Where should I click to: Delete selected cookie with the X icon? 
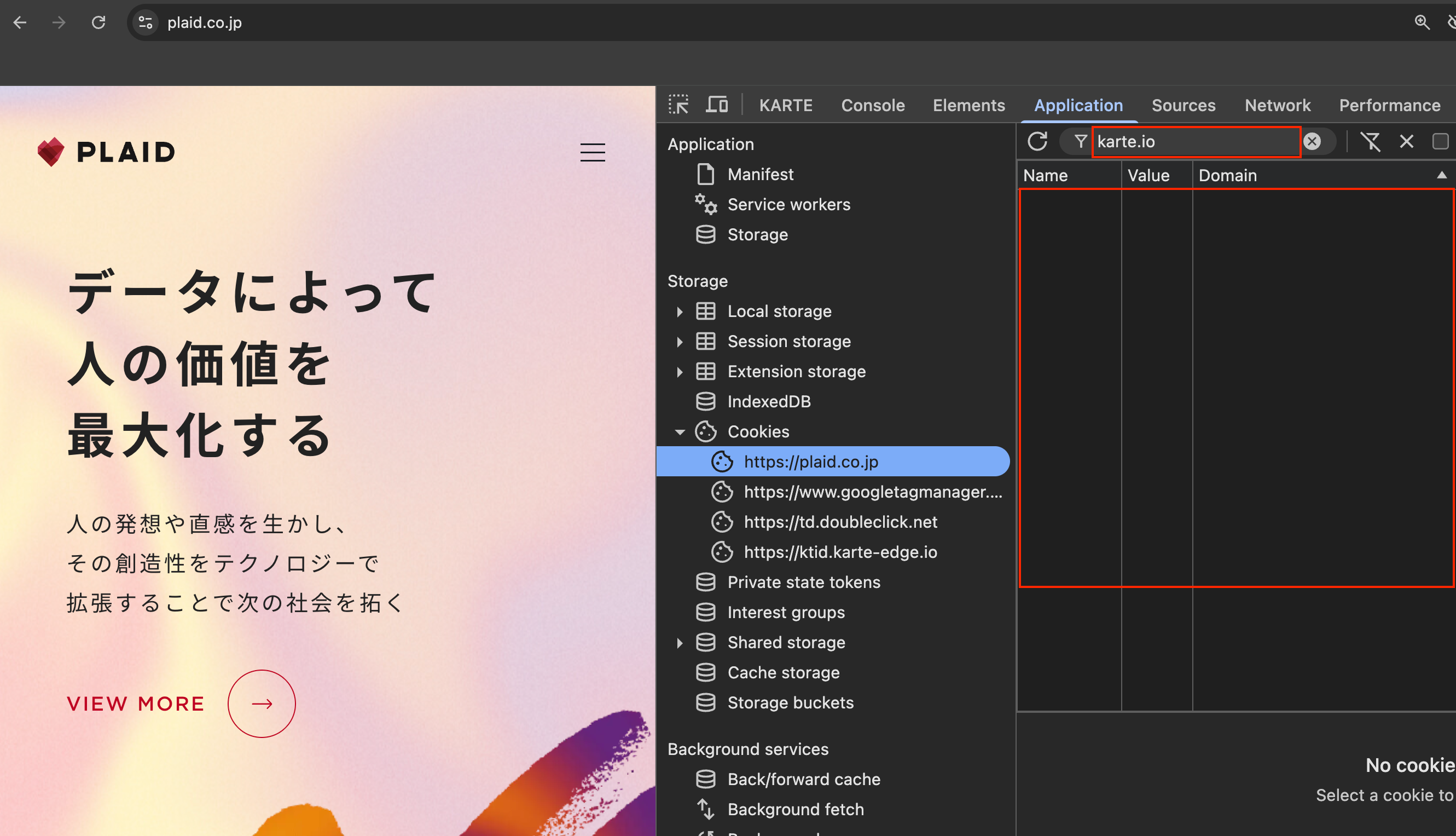tap(1407, 141)
